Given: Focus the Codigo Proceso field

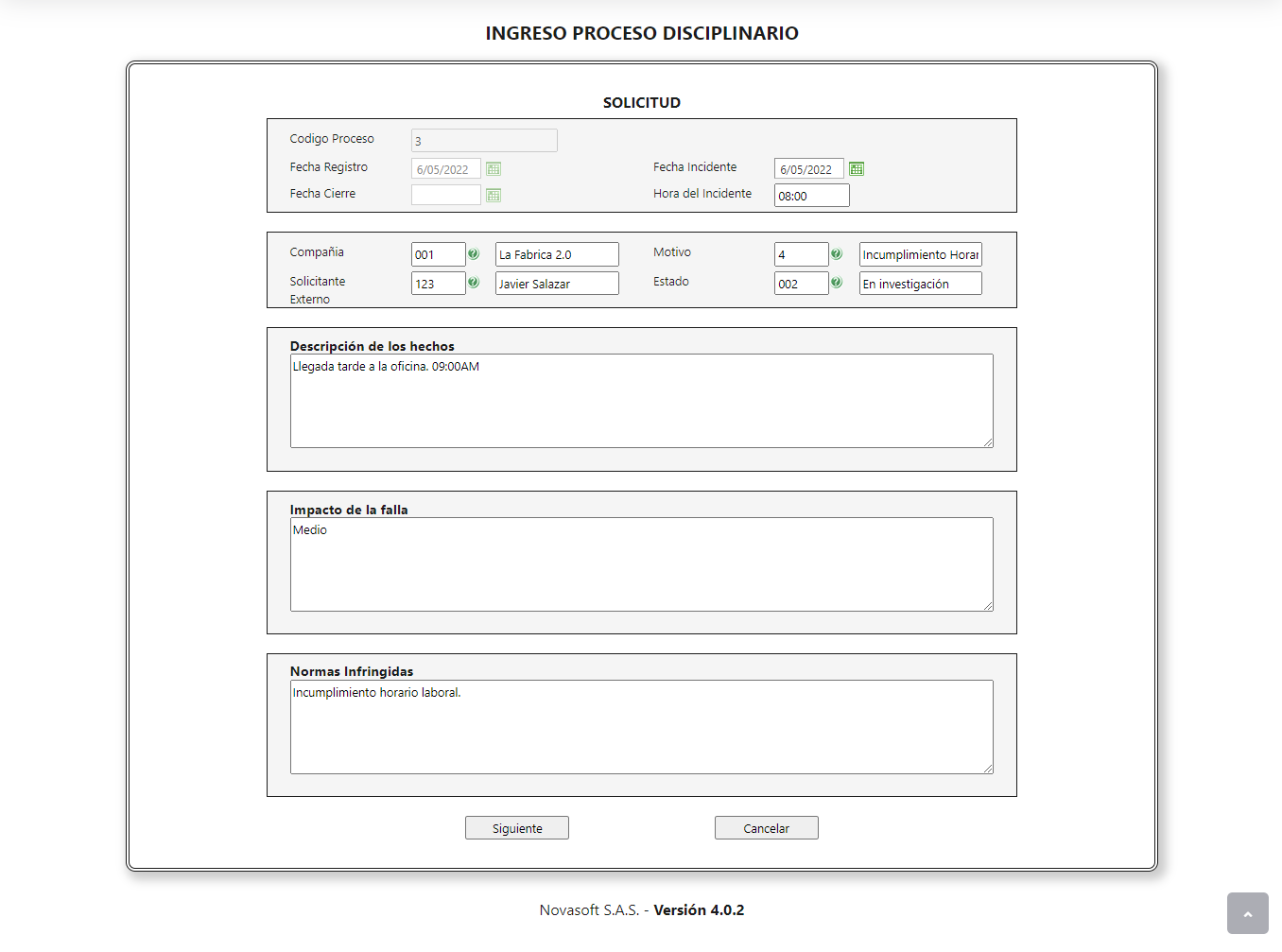Looking at the screenshot, I should point(484,141).
